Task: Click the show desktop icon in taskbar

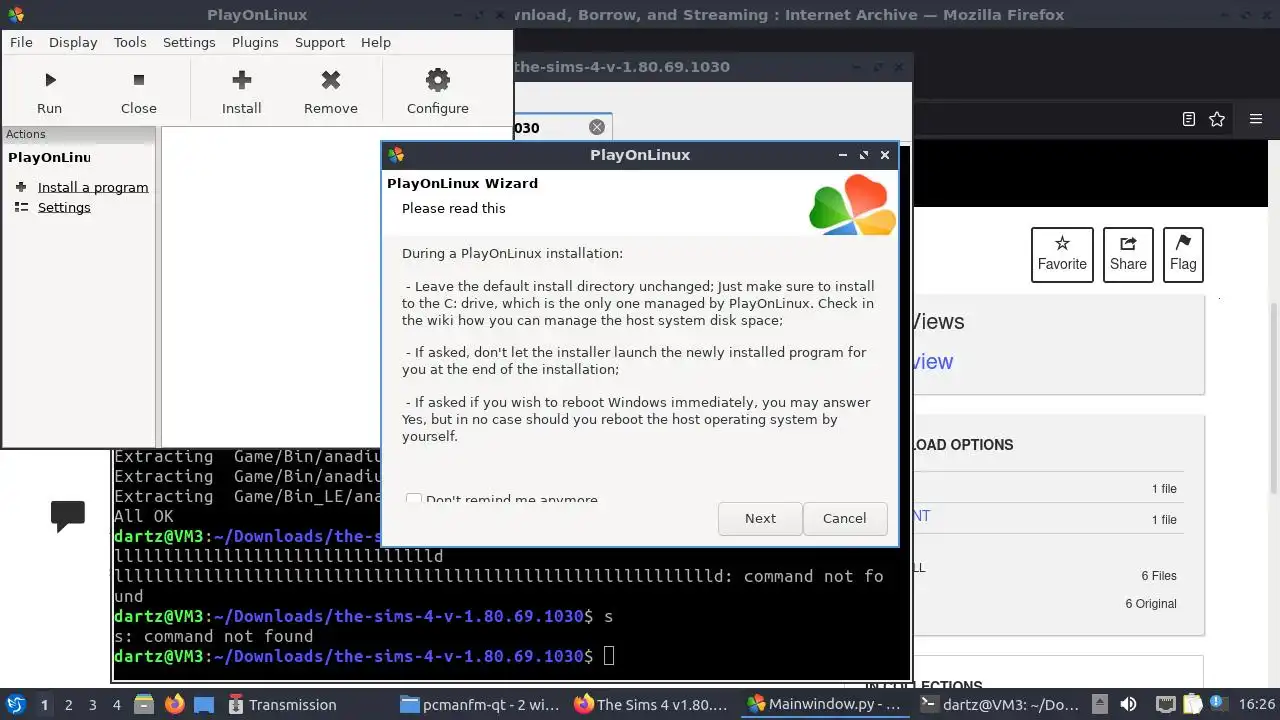Action: pos(203,705)
